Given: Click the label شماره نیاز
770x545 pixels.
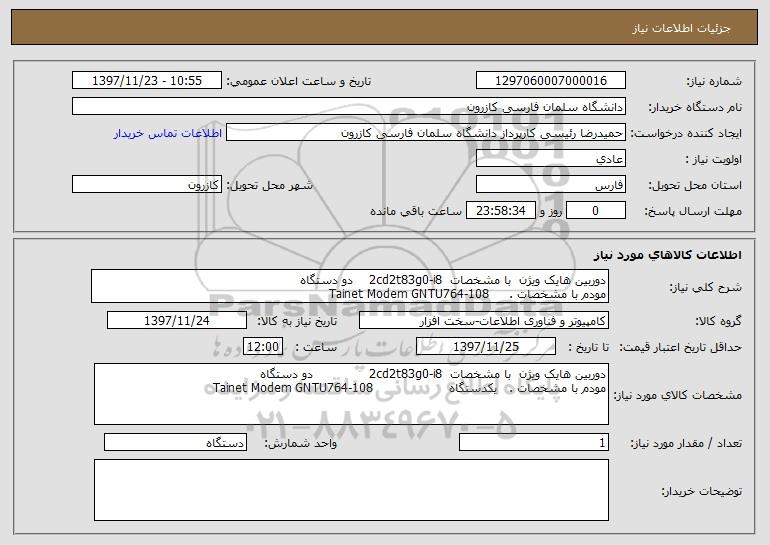Looking at the screenshot, I should [x=714, y=81].
